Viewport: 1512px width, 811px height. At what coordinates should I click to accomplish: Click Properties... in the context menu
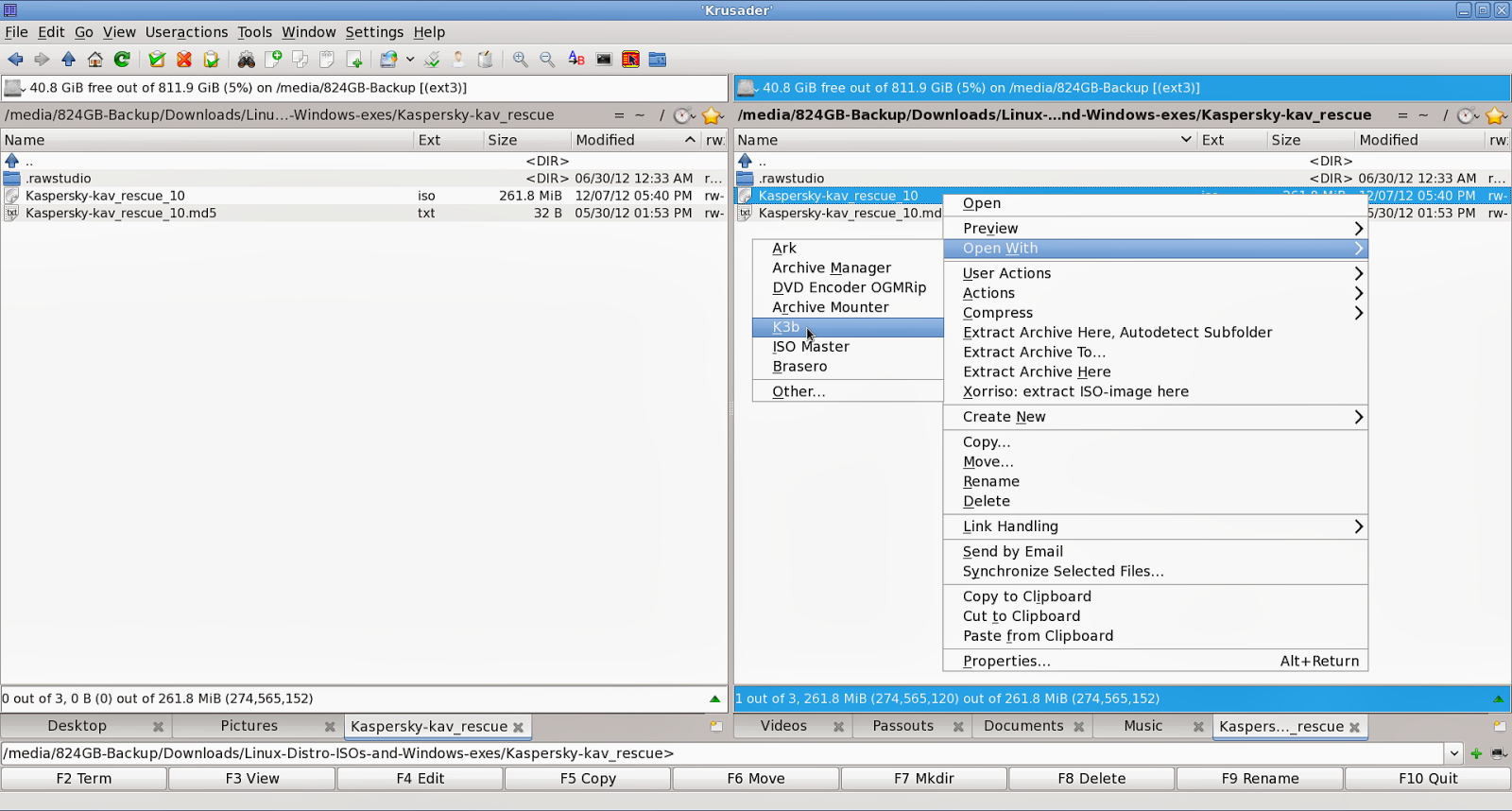coord(1155,662)
